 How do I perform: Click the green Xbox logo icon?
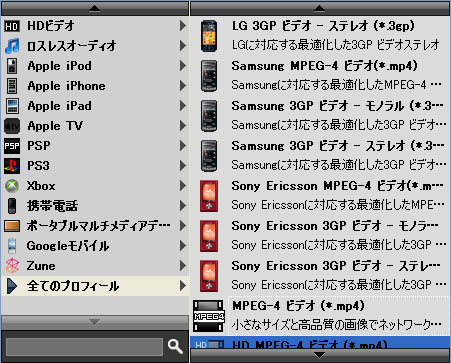click(x=12, y=186)
